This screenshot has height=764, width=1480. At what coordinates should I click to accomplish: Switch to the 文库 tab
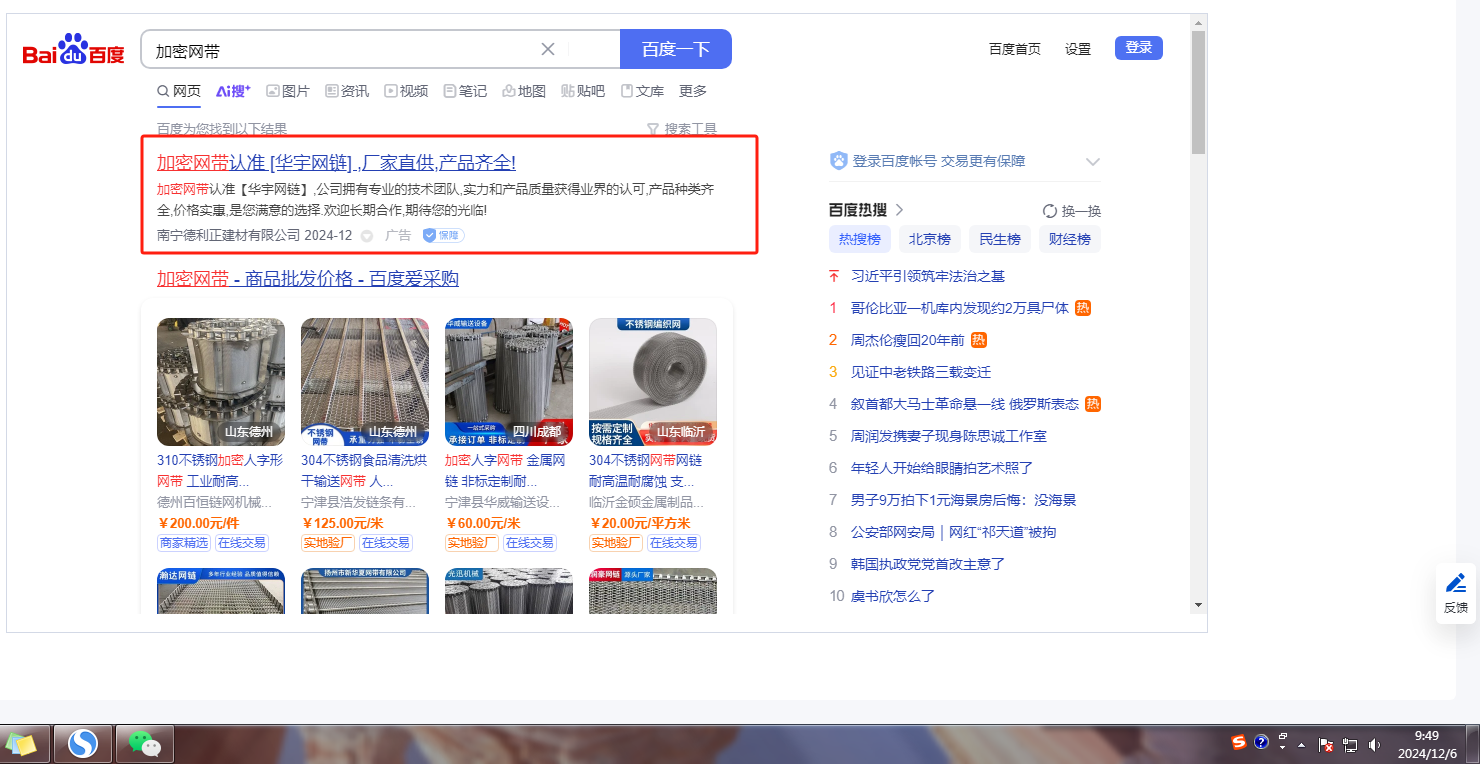pos(642,91)
